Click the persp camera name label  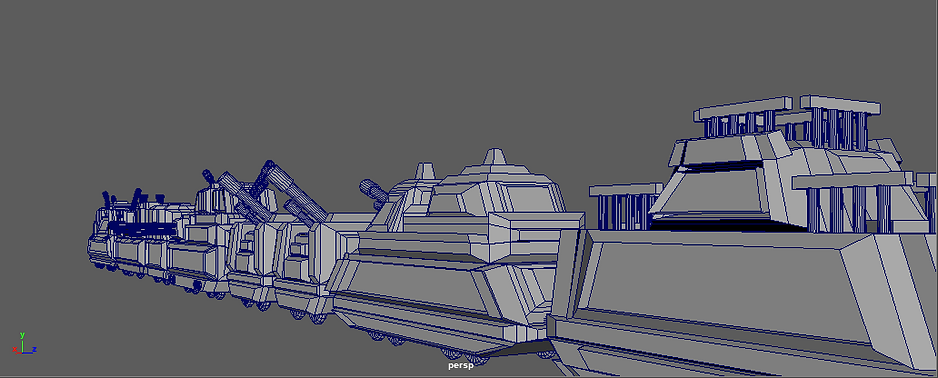pyautogui.click(x=461, y=365)
